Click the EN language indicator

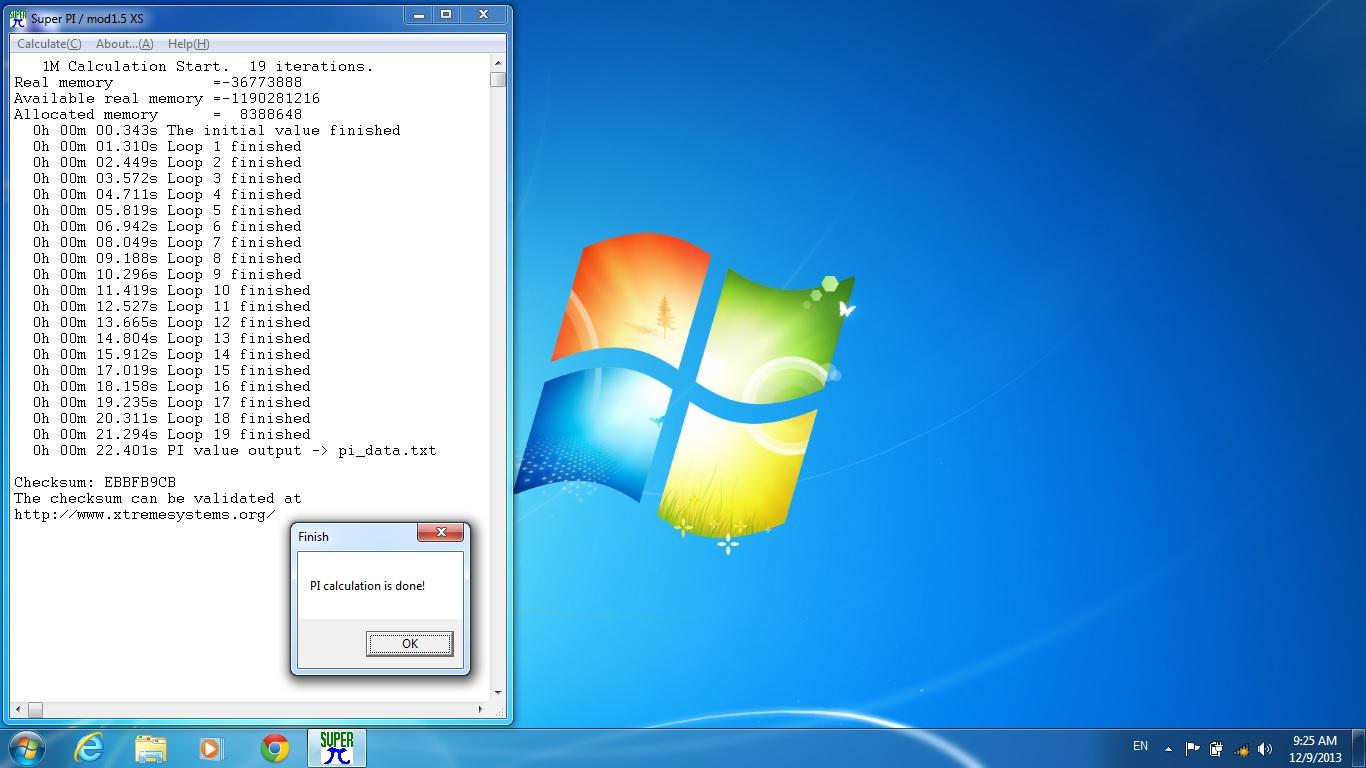[1140, 746]
